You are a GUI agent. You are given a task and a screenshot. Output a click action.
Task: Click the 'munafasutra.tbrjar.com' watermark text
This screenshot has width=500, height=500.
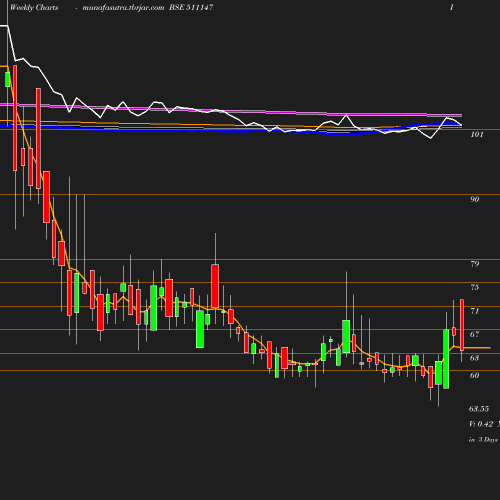click(x=123, y=7)
